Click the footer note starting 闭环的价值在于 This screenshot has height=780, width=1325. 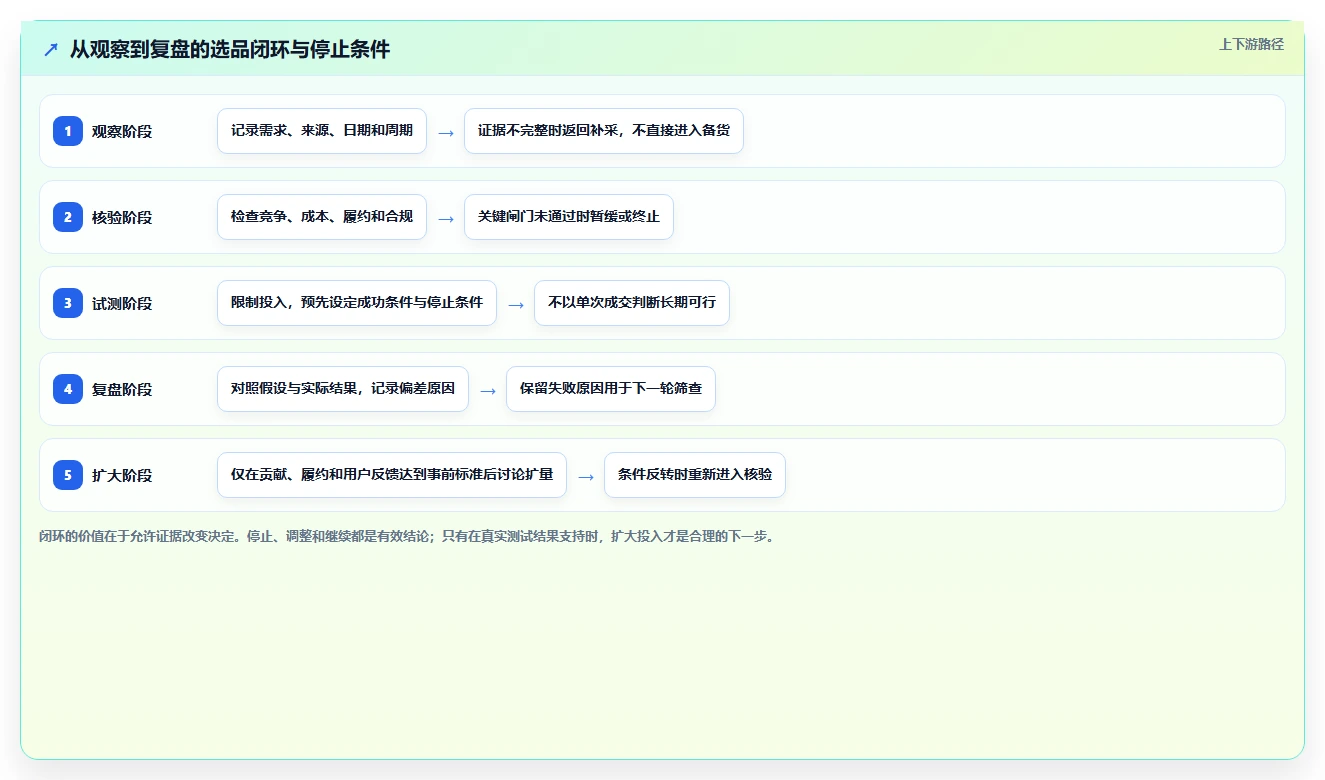(407, 536)
